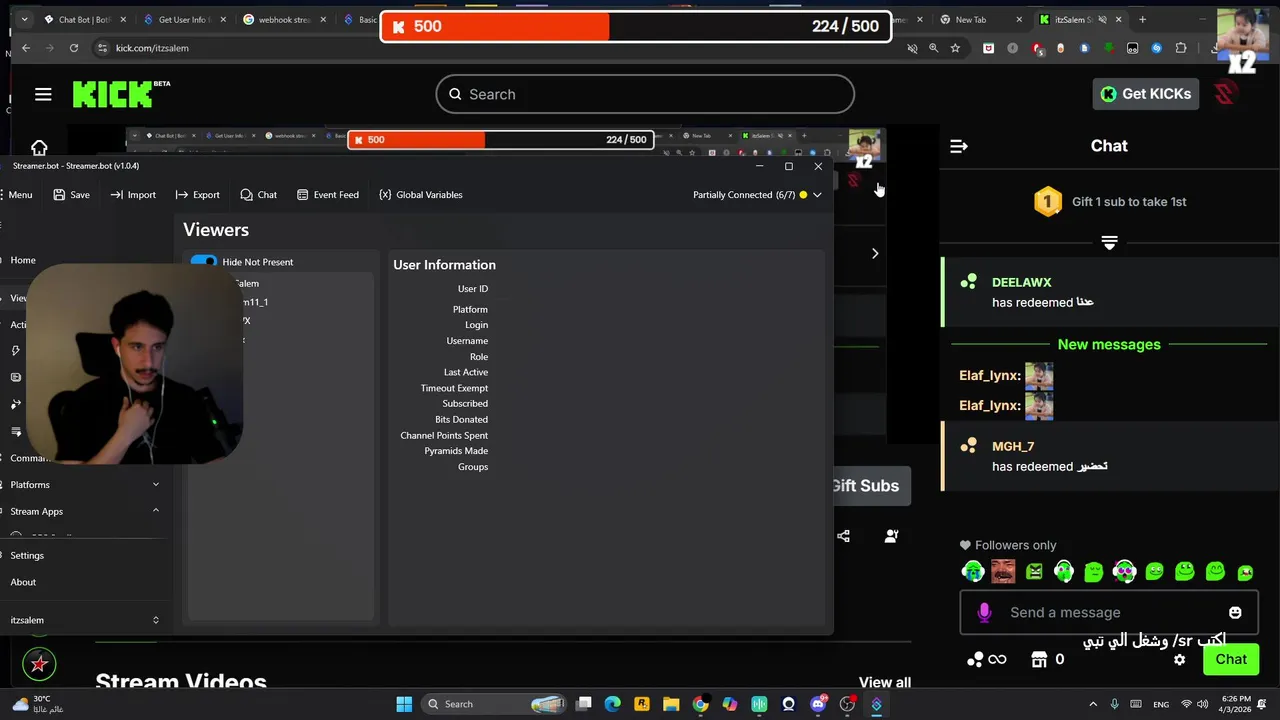Click View all for Stream Videos
1280x720 pixels.
click(x=885, y=682)
